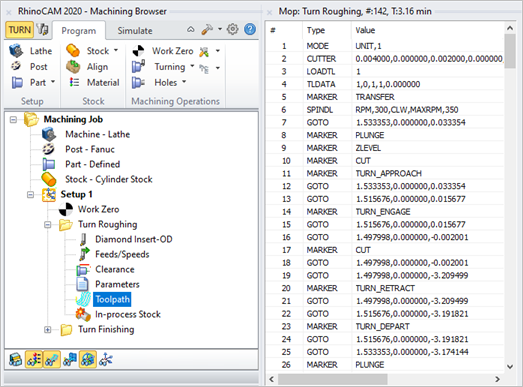Open the tool library icon next to TURN
Image resolution: width=523 pixels, height=387 pixels.
(x=42, y=30)
